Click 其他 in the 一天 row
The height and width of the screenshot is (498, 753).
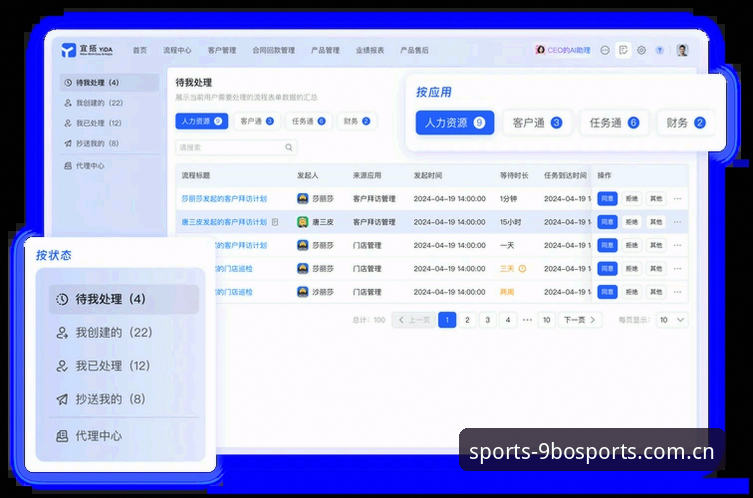coord(656,245)
